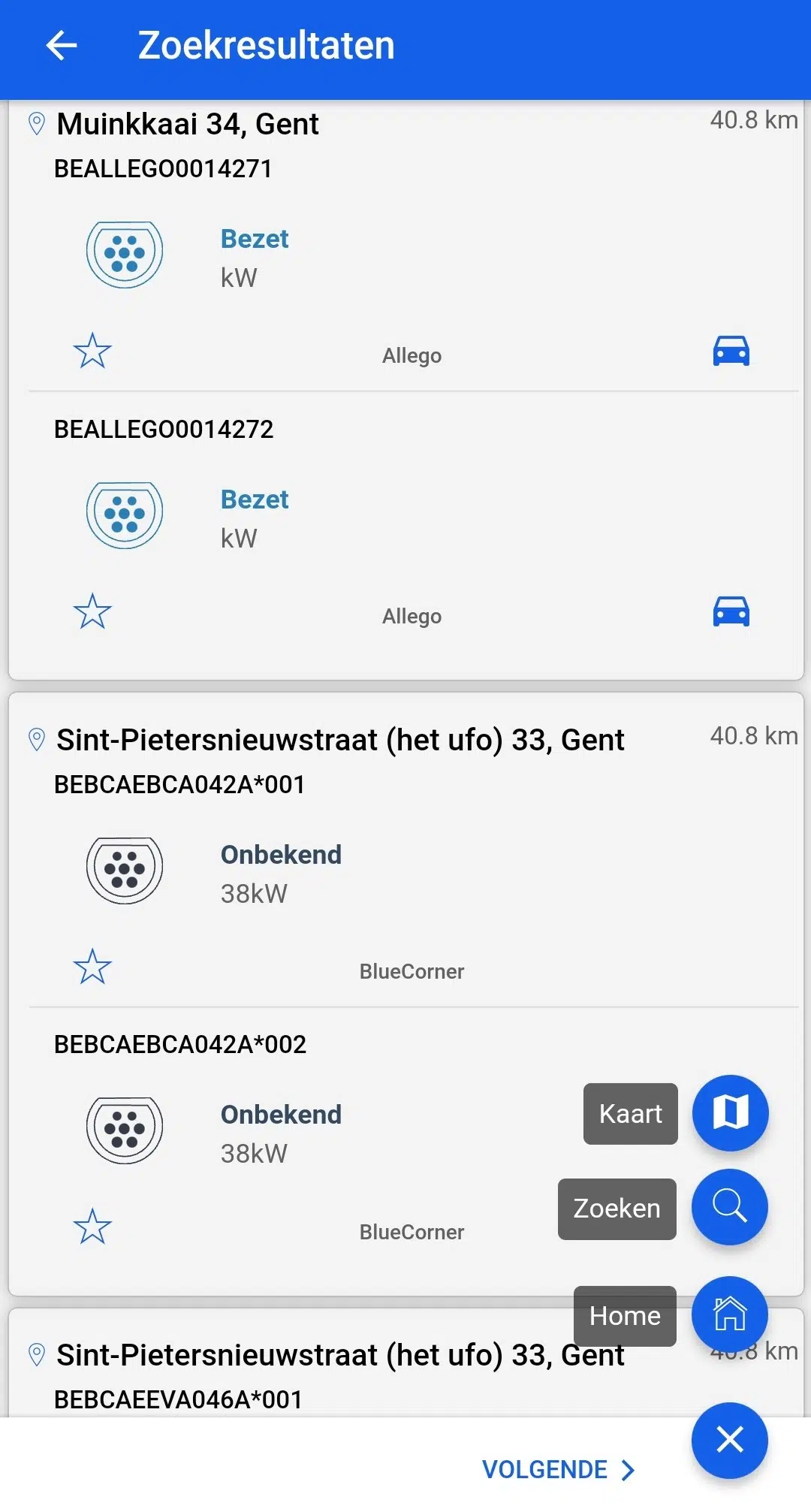Viewport: 811px width, 1512px height.
Task: Open the first Sint-Pietersnieuwstraat (het ufo) 33 entry
Action: [340, 740]
